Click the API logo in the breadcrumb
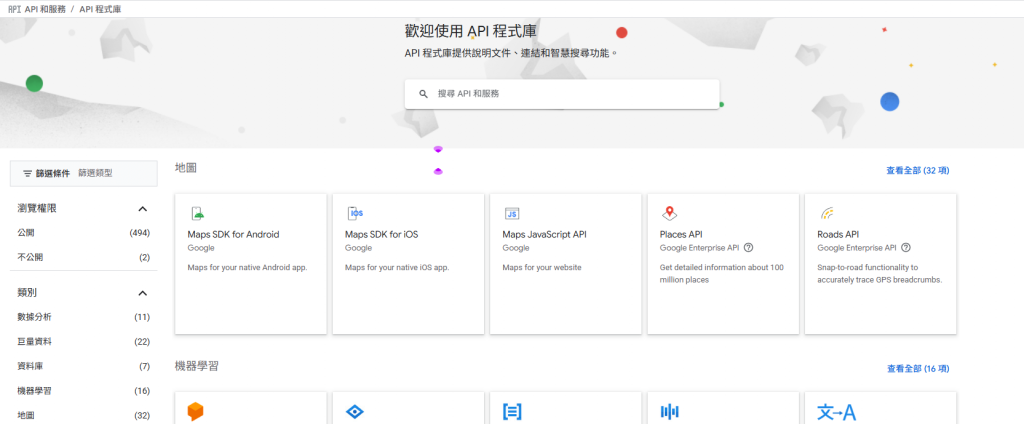 [x=15, y=10]
